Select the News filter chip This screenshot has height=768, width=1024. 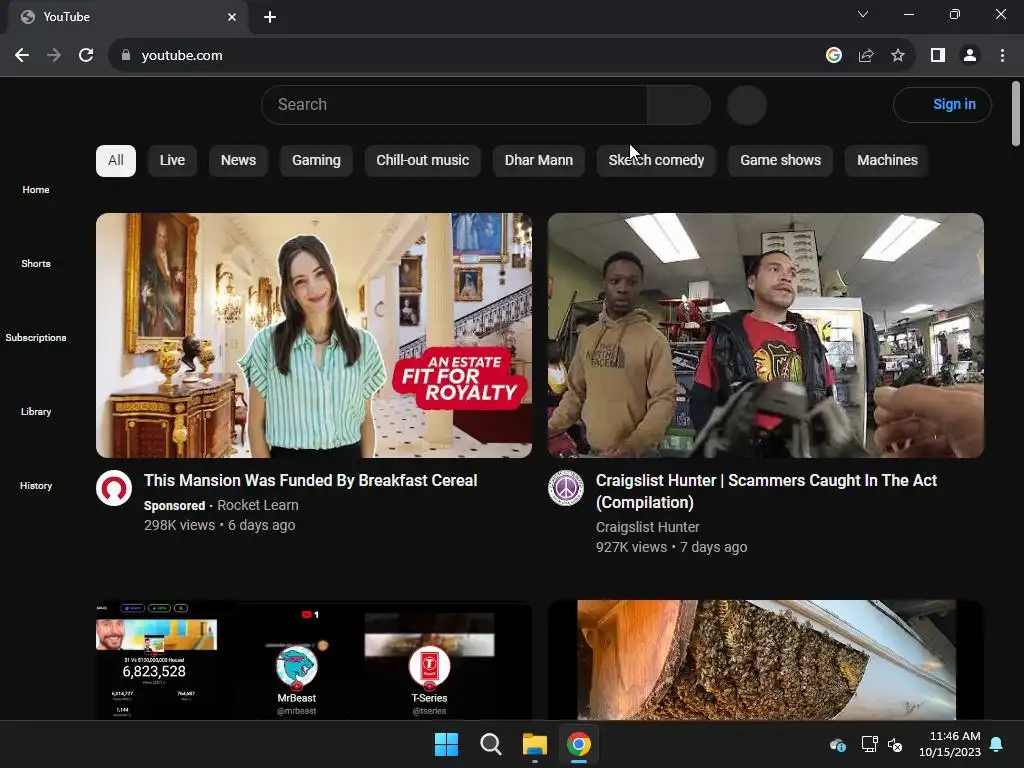click(238, 161)
